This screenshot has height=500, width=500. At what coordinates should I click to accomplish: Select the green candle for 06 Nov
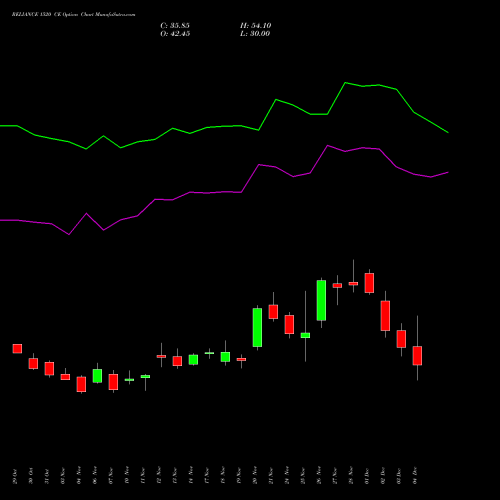click(97, 376)
